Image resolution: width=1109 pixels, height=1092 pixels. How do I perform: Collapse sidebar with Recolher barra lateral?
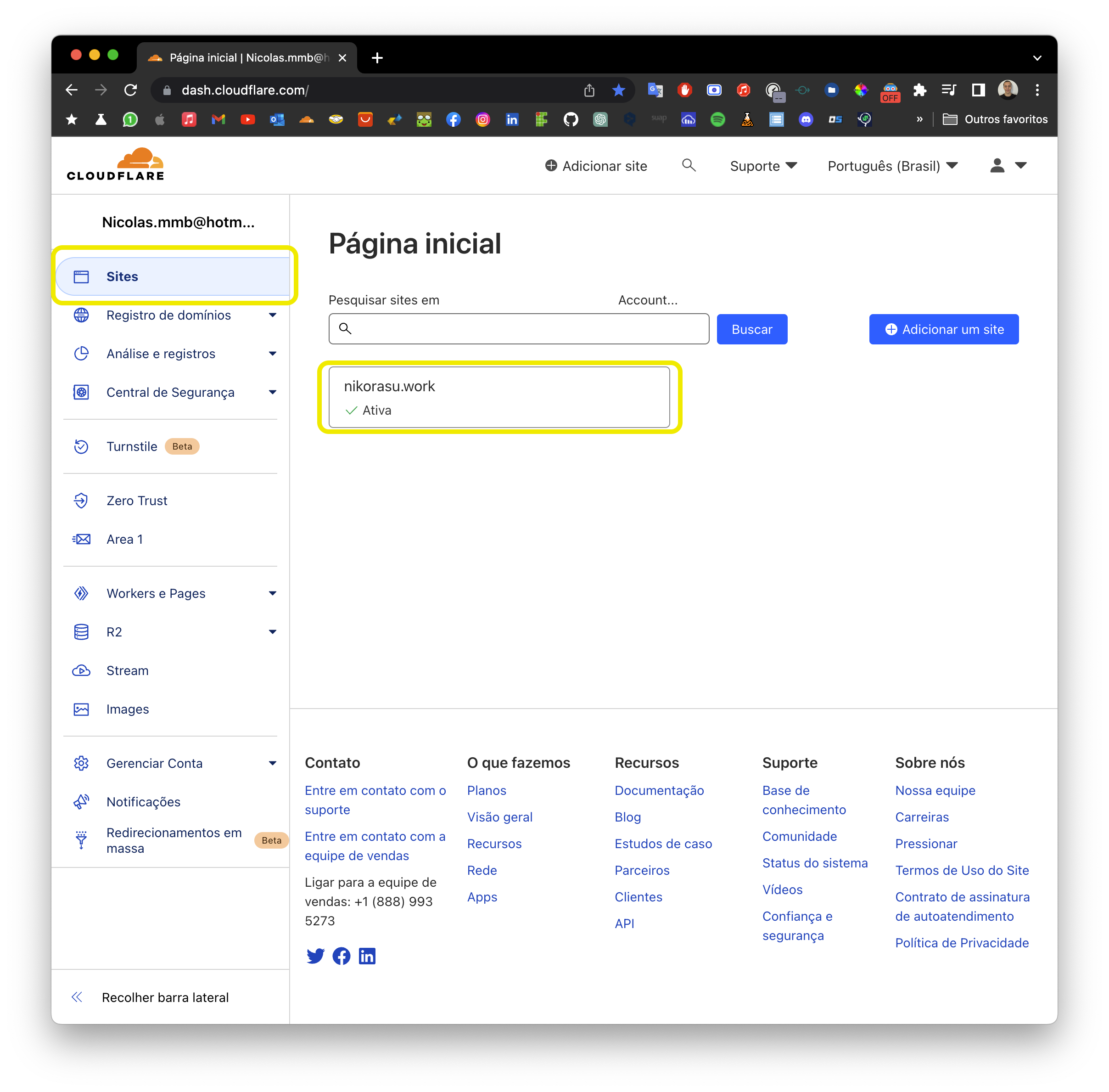(x=150, y=997)
